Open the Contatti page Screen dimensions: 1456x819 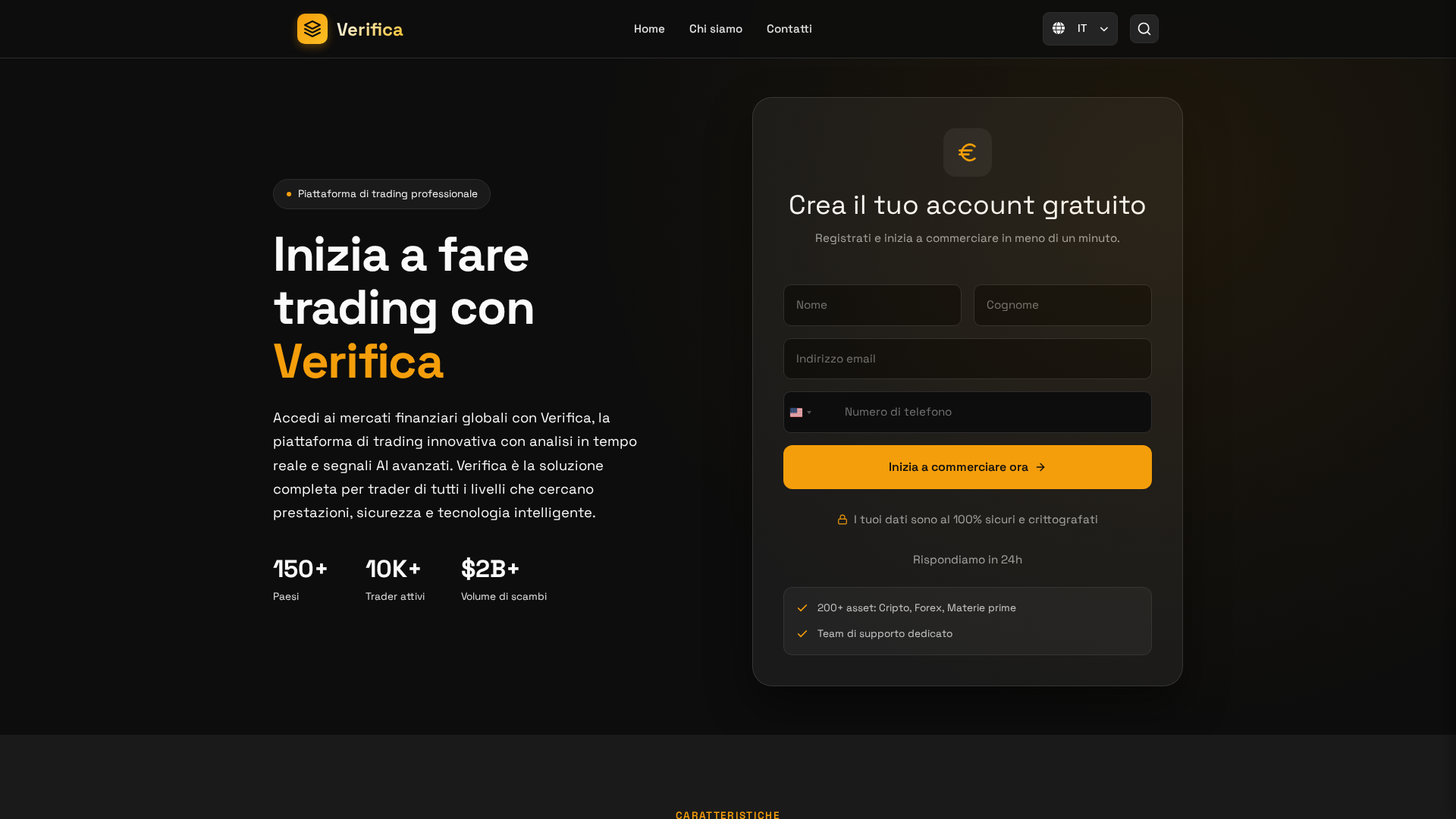coord(789,29)
